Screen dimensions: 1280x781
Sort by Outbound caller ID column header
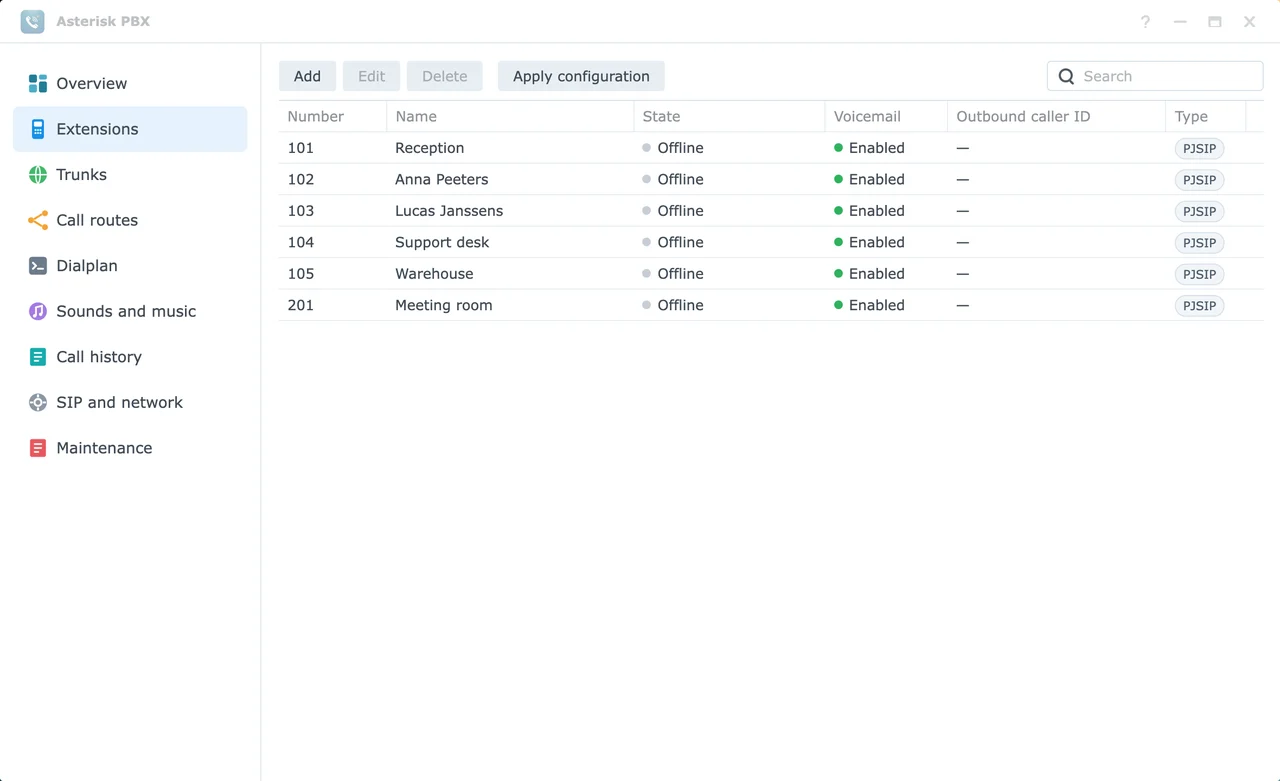pos(1056,116)
